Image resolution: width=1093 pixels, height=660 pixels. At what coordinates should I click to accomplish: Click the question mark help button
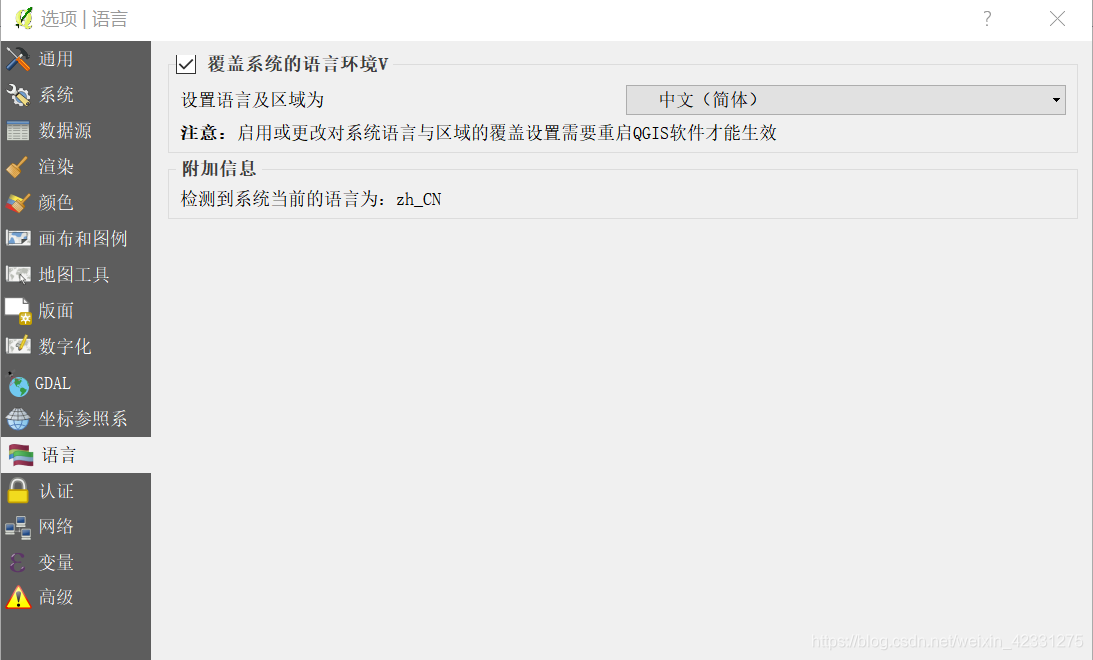point(987,19)
